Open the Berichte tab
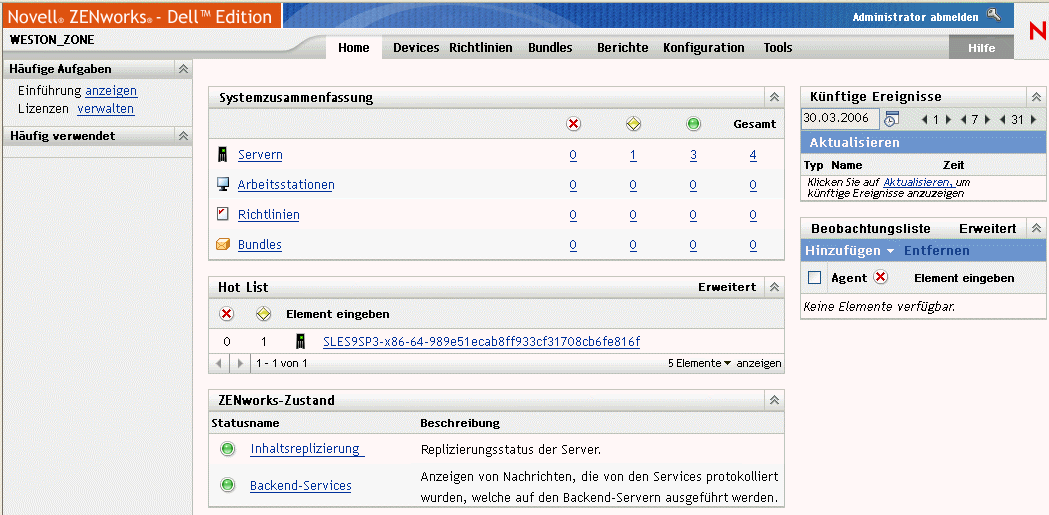Screen dimensions: 1049x515 (623, 47)
